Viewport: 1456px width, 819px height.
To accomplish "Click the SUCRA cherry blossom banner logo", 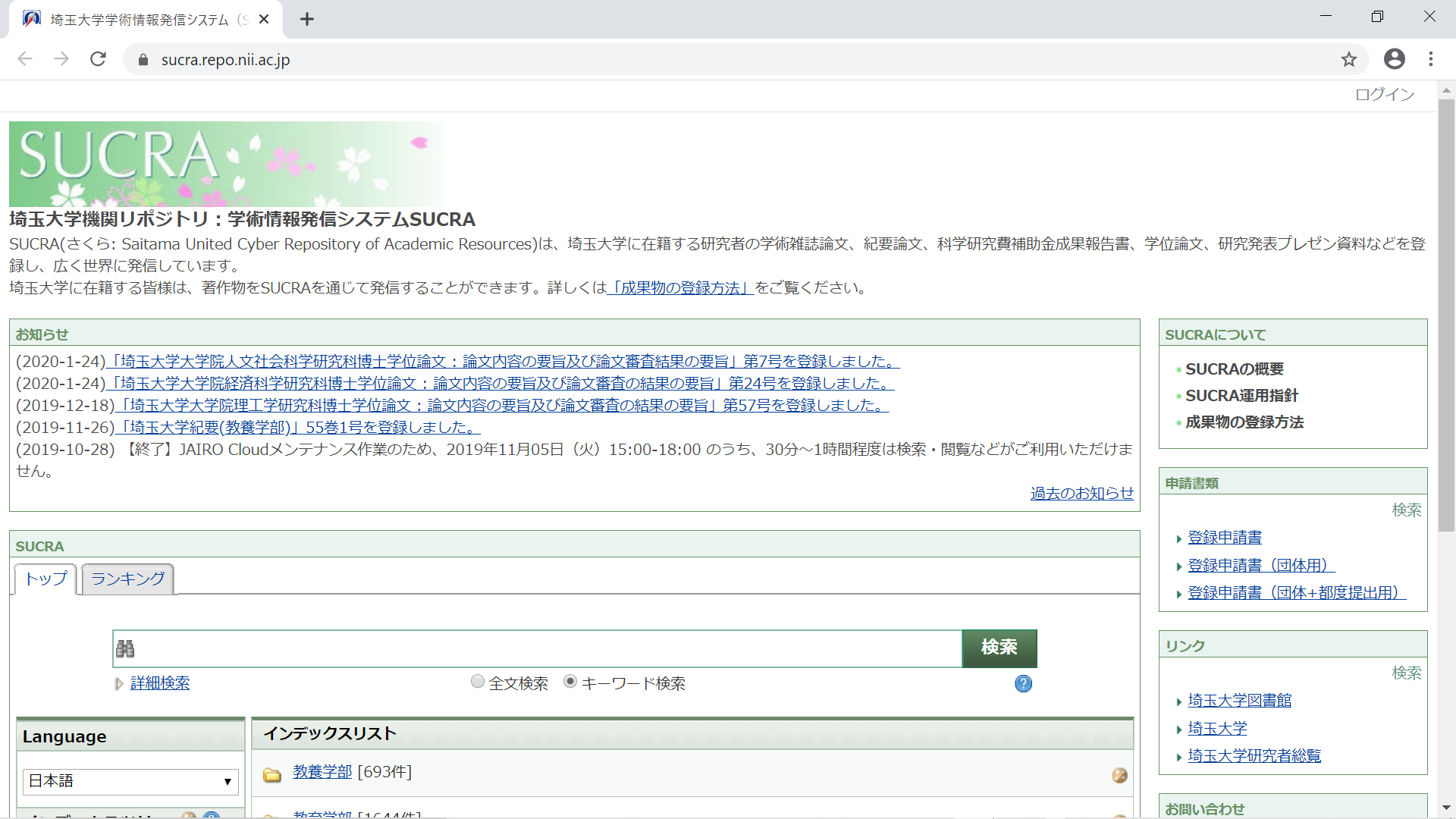I will 226,164.
